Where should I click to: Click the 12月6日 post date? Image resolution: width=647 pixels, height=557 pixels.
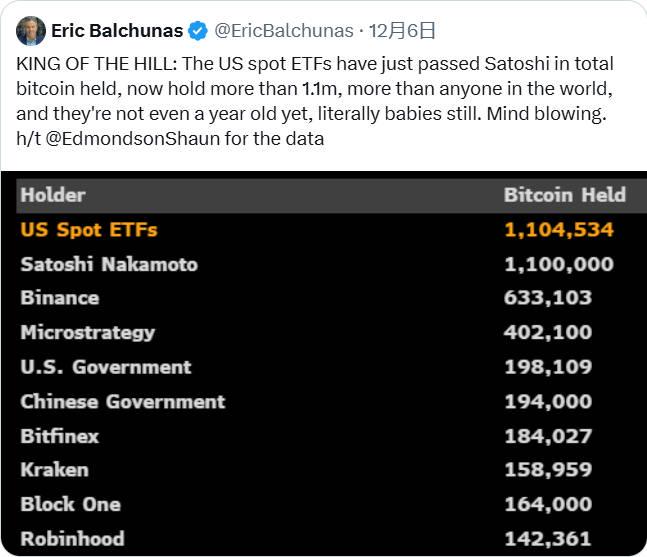tap(401, 31)
